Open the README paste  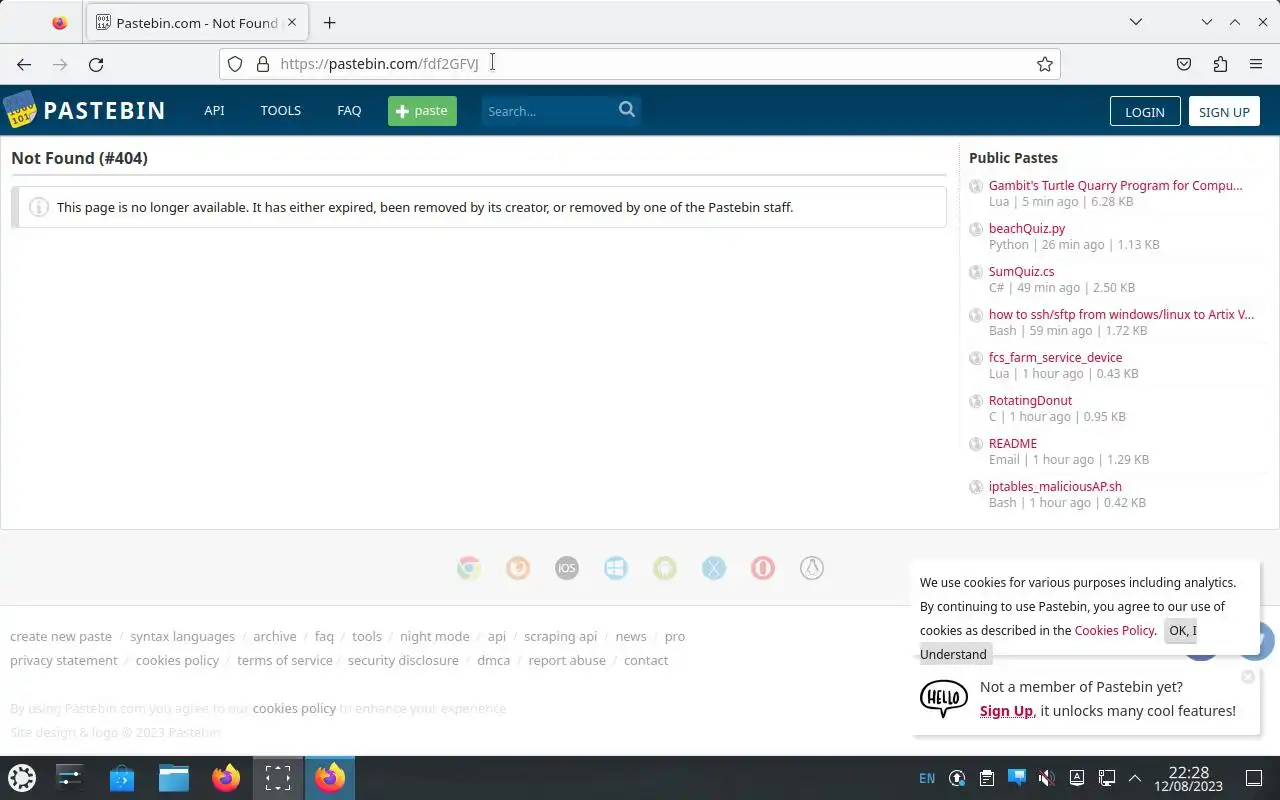(x=1012, y=443)
